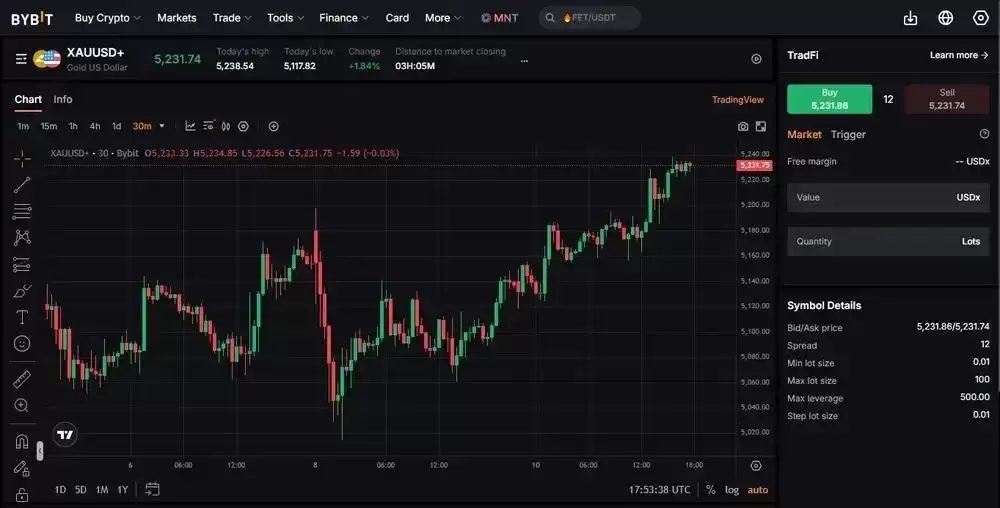The image size is (1000, 508).
Task: Expand the chart to fullscreen
Action: pyautogui.click(x=761, y=126)
